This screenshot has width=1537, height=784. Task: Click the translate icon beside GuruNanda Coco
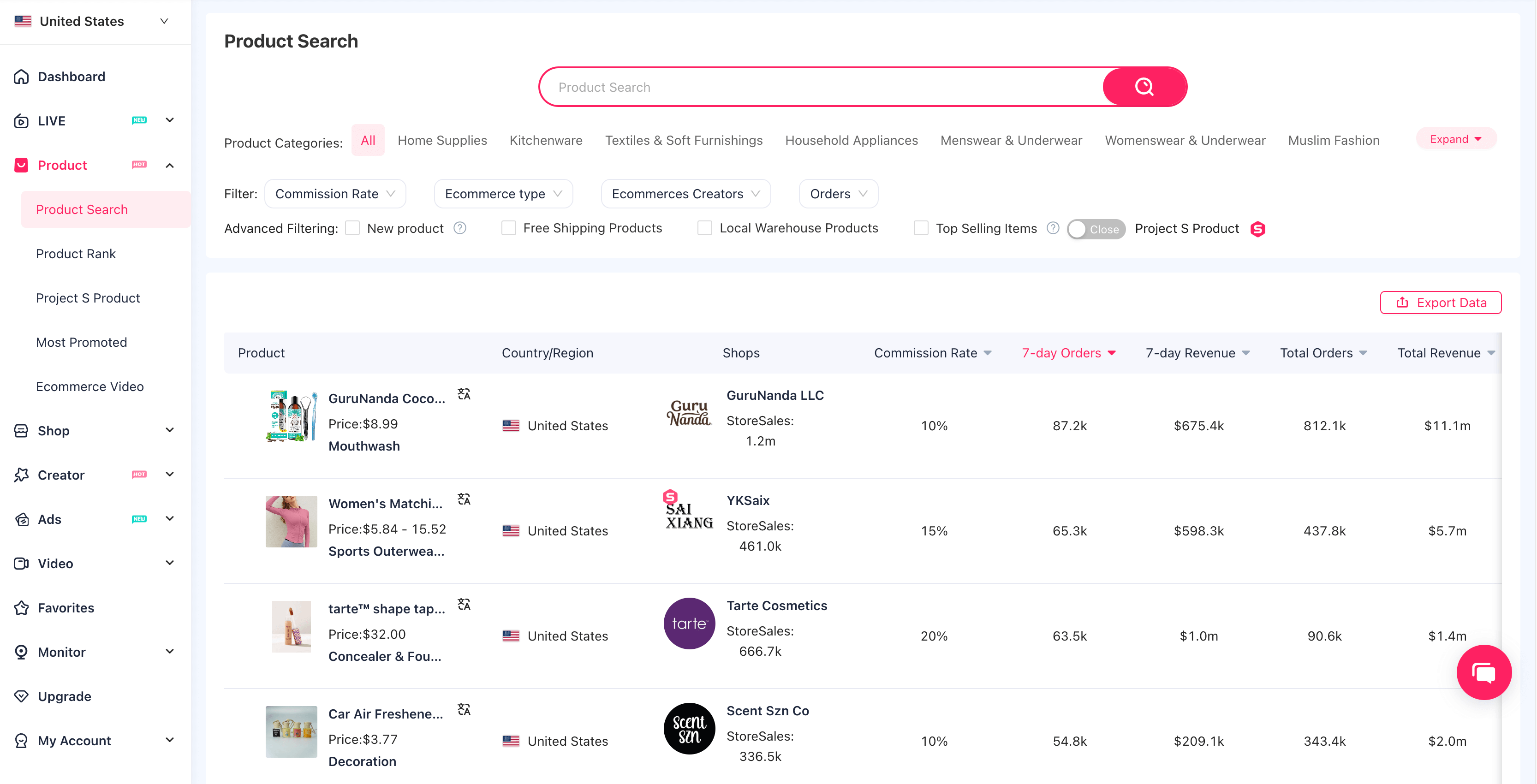pyautogui.click(x=464, y=394)
